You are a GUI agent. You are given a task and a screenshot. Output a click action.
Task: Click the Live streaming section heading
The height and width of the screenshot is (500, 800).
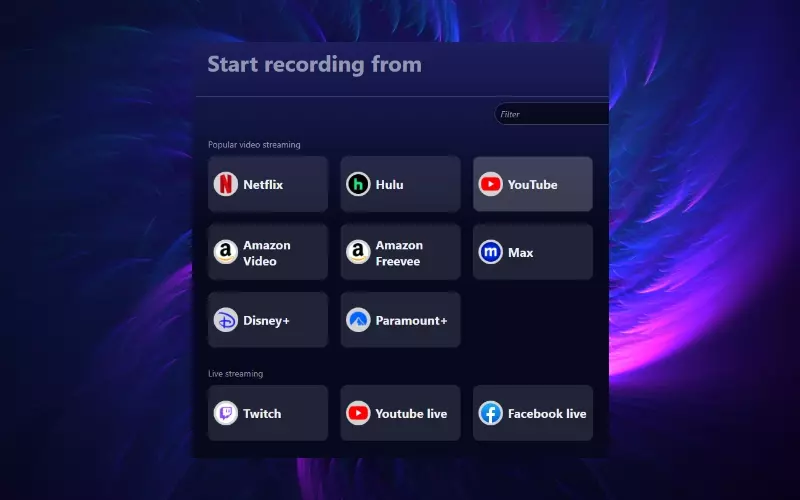click(235, 374)
